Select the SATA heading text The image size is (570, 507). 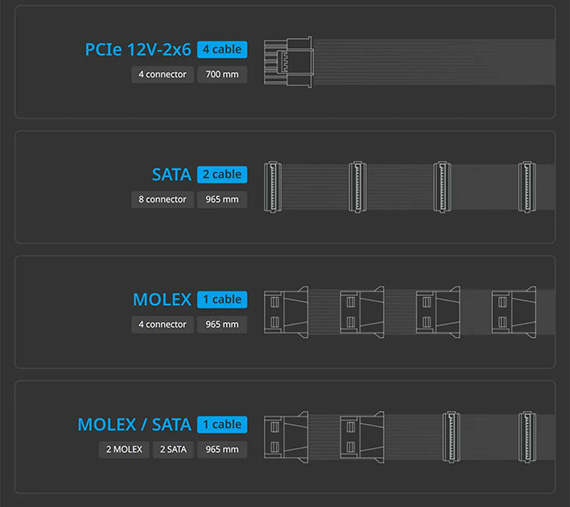point(171,175)
